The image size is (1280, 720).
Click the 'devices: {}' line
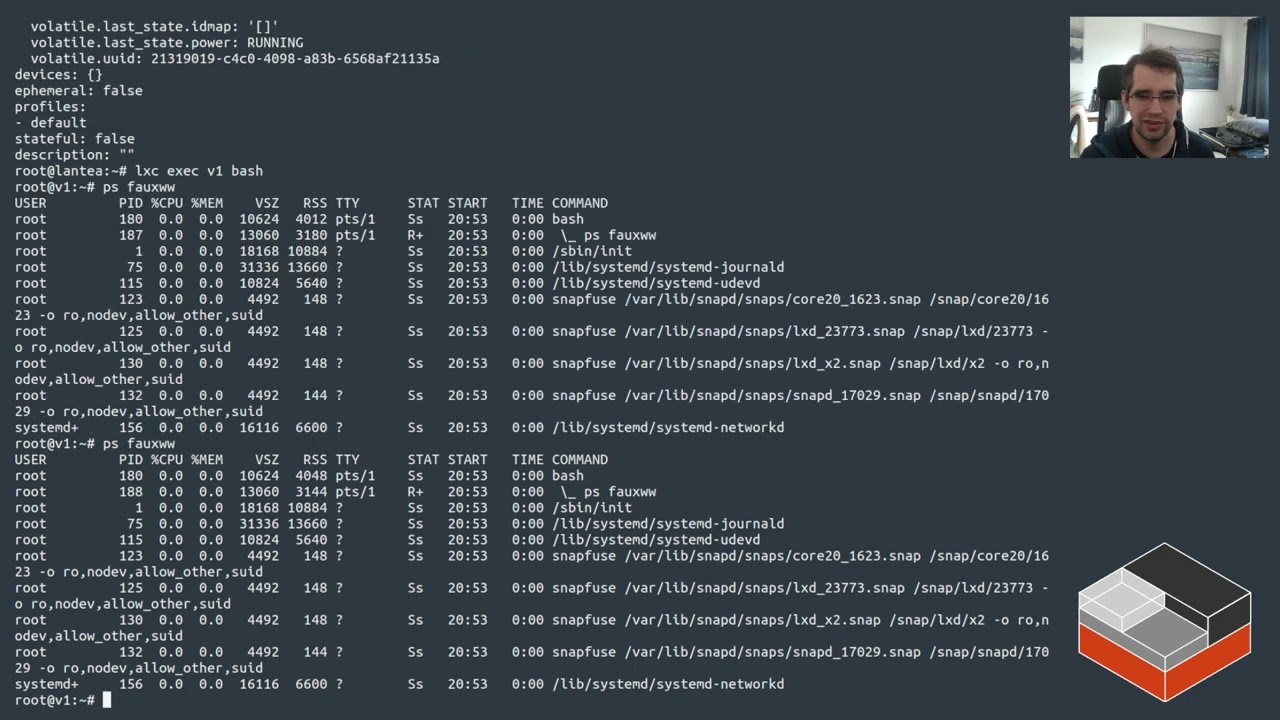58,75
